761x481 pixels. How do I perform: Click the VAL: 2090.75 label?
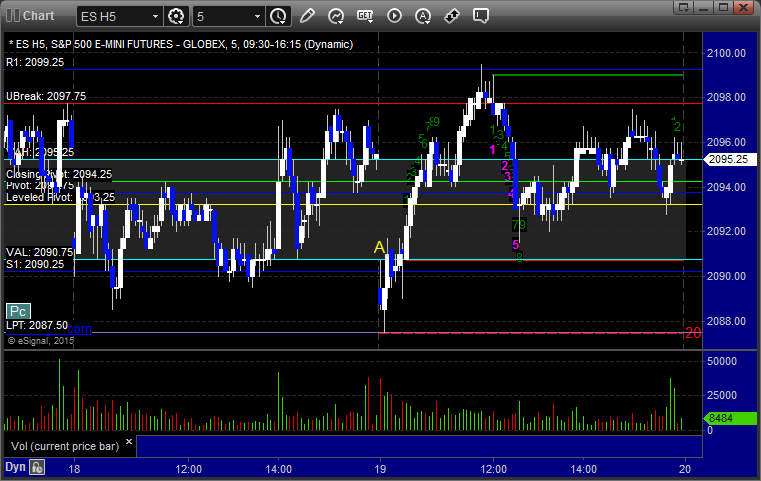tap(39, 252)
